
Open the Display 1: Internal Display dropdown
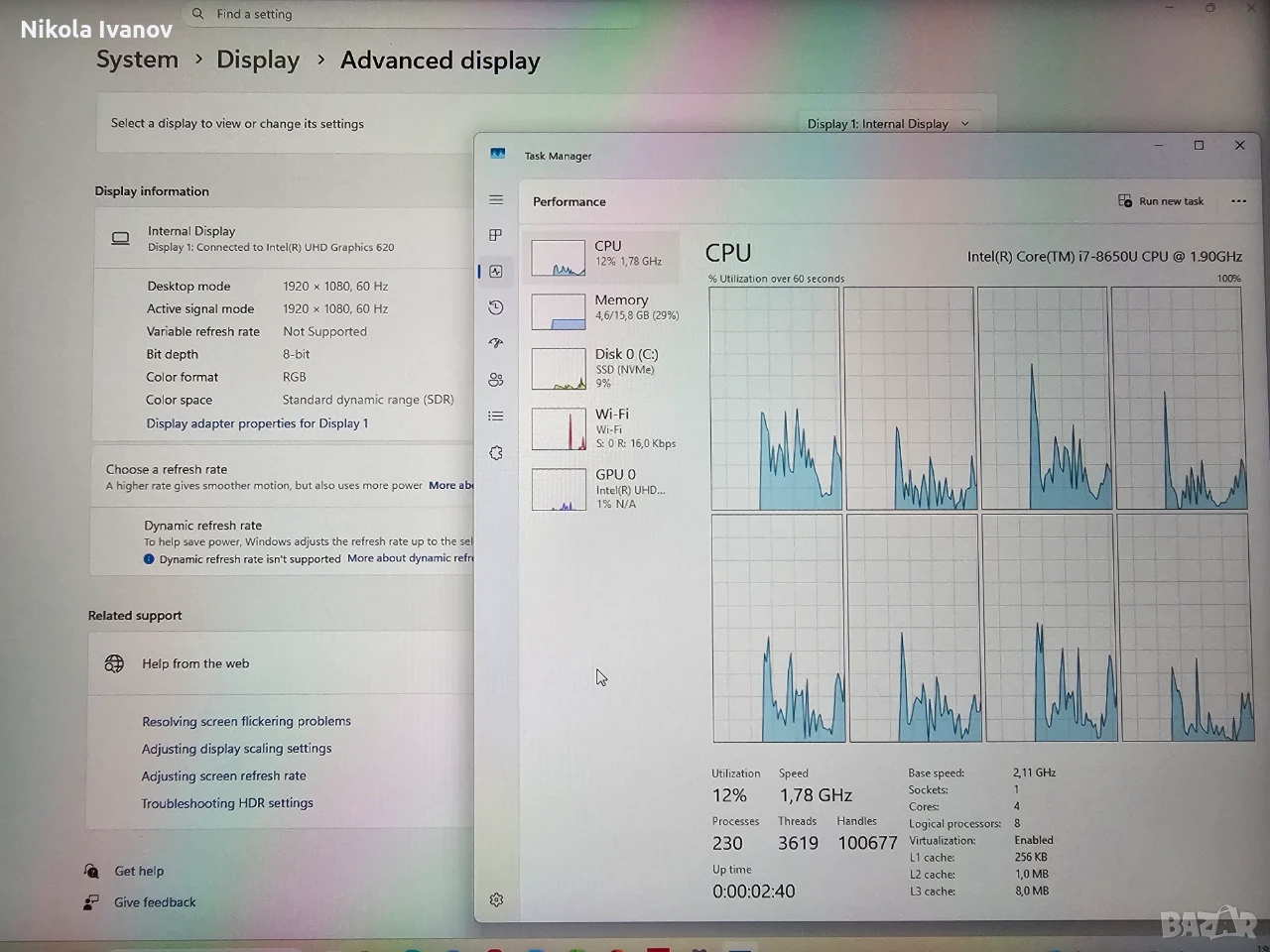[889, 124]
